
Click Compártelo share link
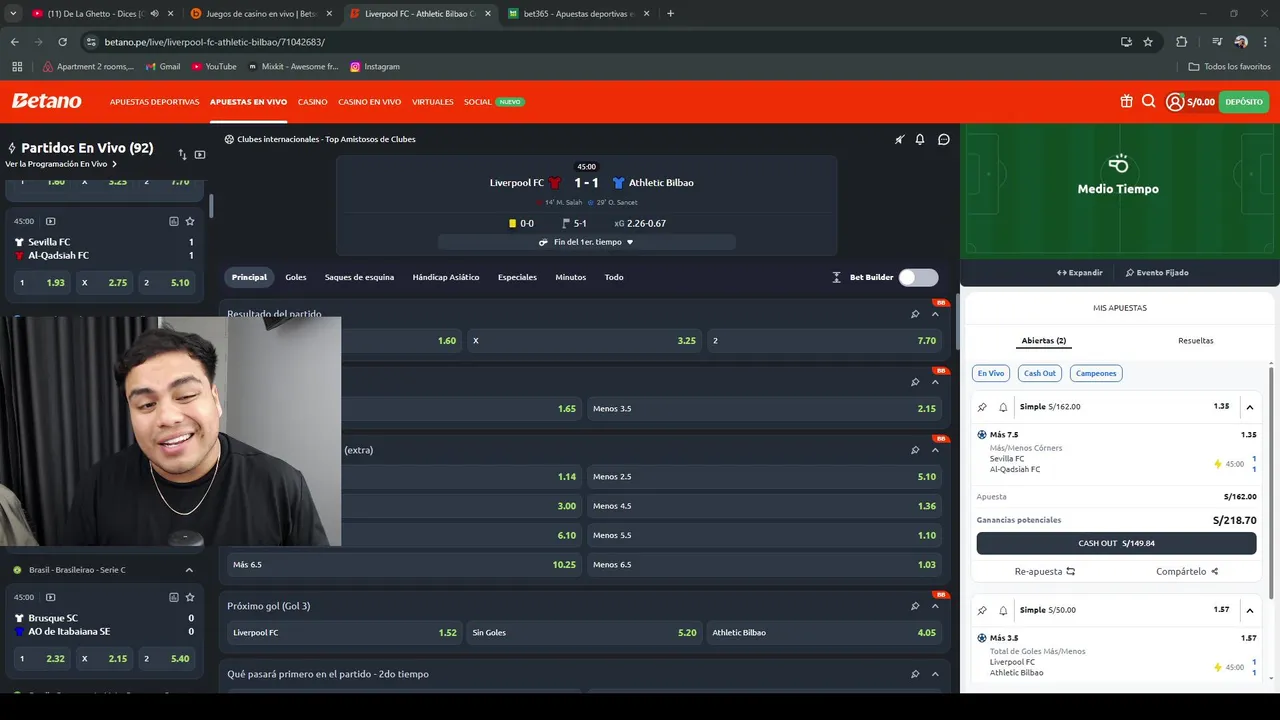[1187, 572]
